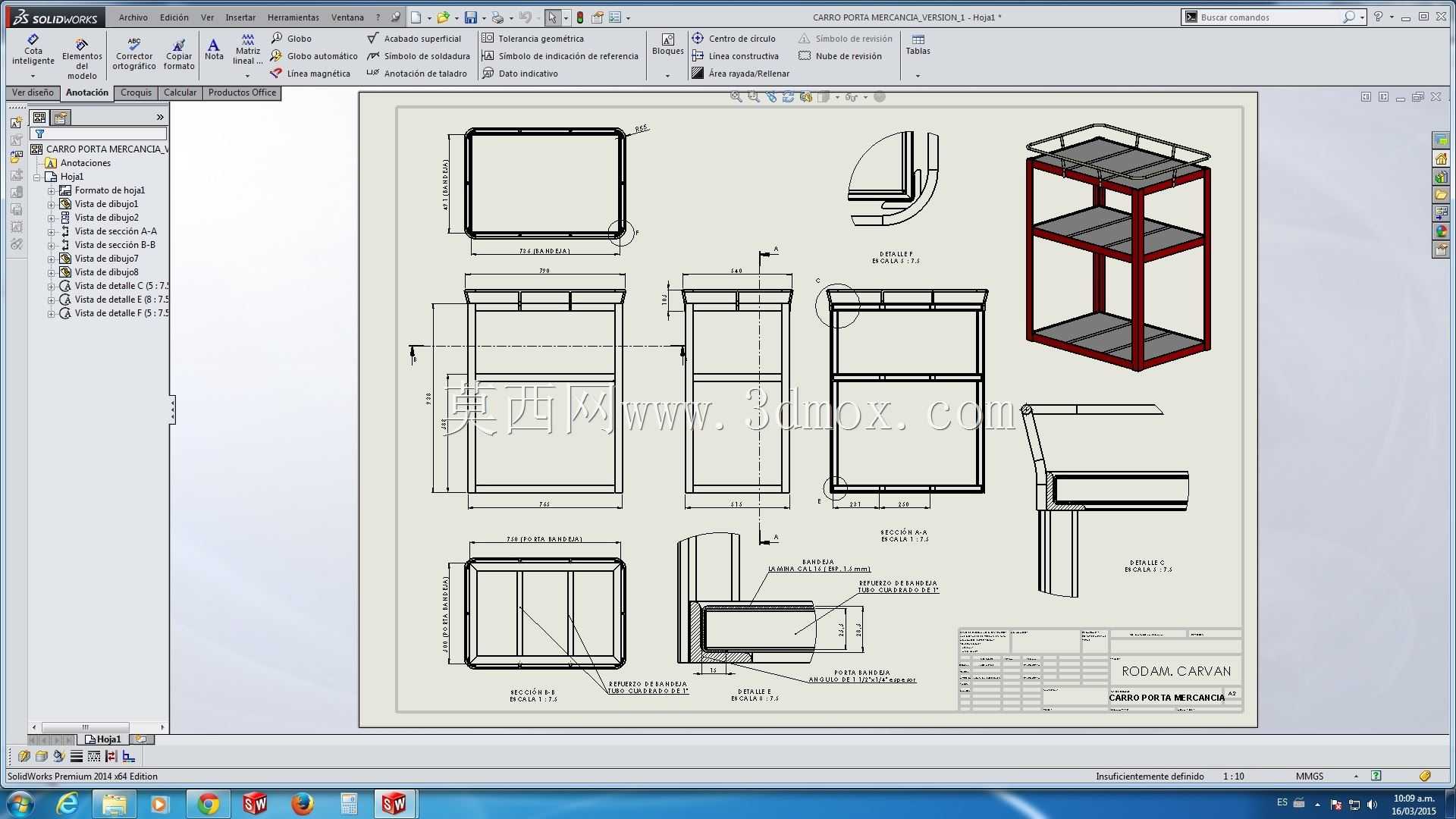The image size is (1456, 819).
Task: Open the Herramientas menu
Action: coord(293,17)
